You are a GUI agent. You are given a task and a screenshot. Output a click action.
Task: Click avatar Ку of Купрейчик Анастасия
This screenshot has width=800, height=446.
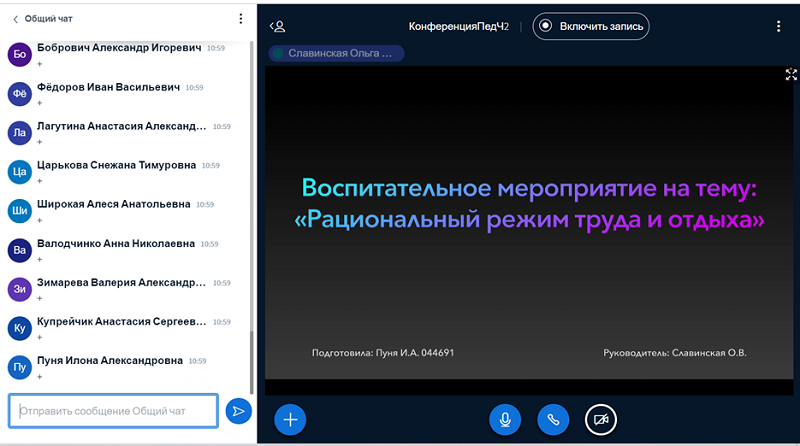coord(20,328)
